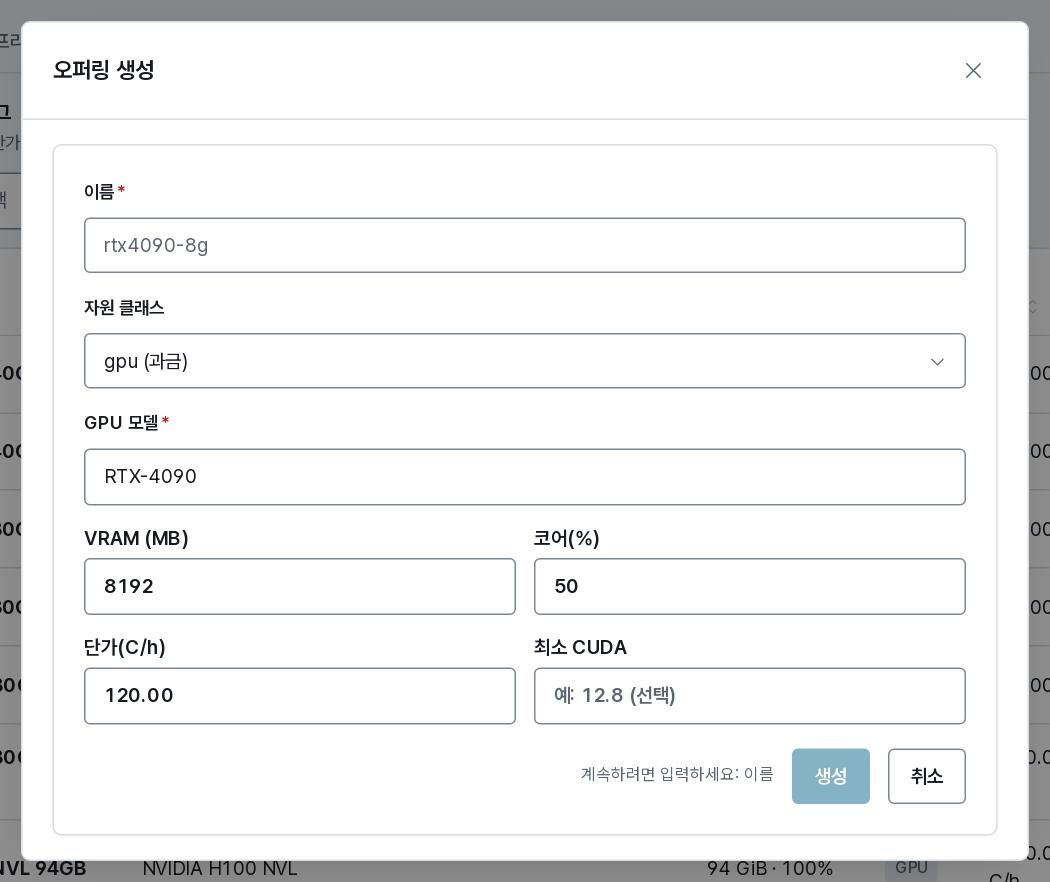Viewport: 1050px width, 882px height.
Task: Click the GPU 모델 input field
Action: [x=524, y=477]
